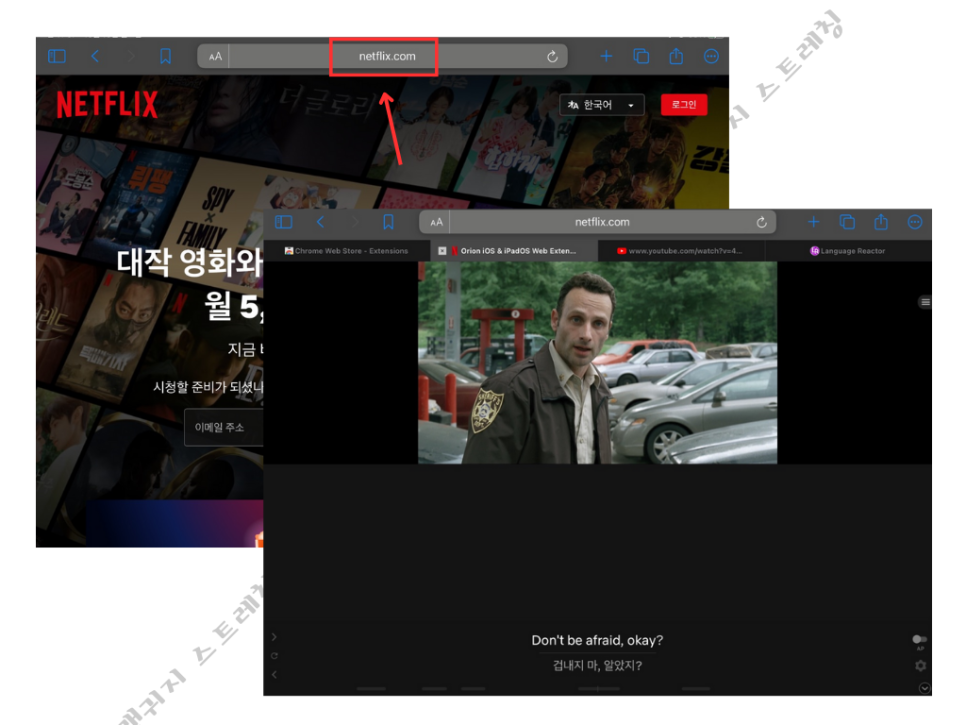Click the 이메일 주소 input field
This screenshot has width=966, height=725.
click(x=224, y=427)
